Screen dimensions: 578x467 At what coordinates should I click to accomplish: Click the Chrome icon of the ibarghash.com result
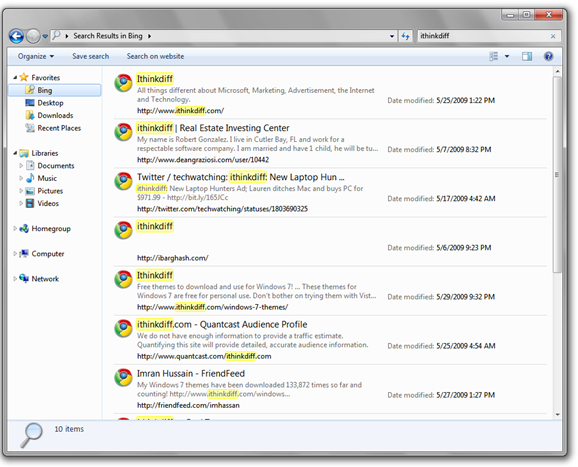(123, 230)
